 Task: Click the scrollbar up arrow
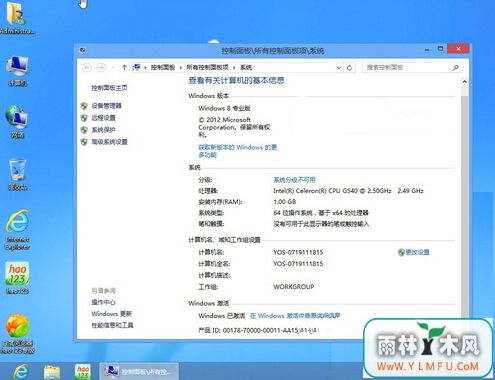click(x=464, y=82)
